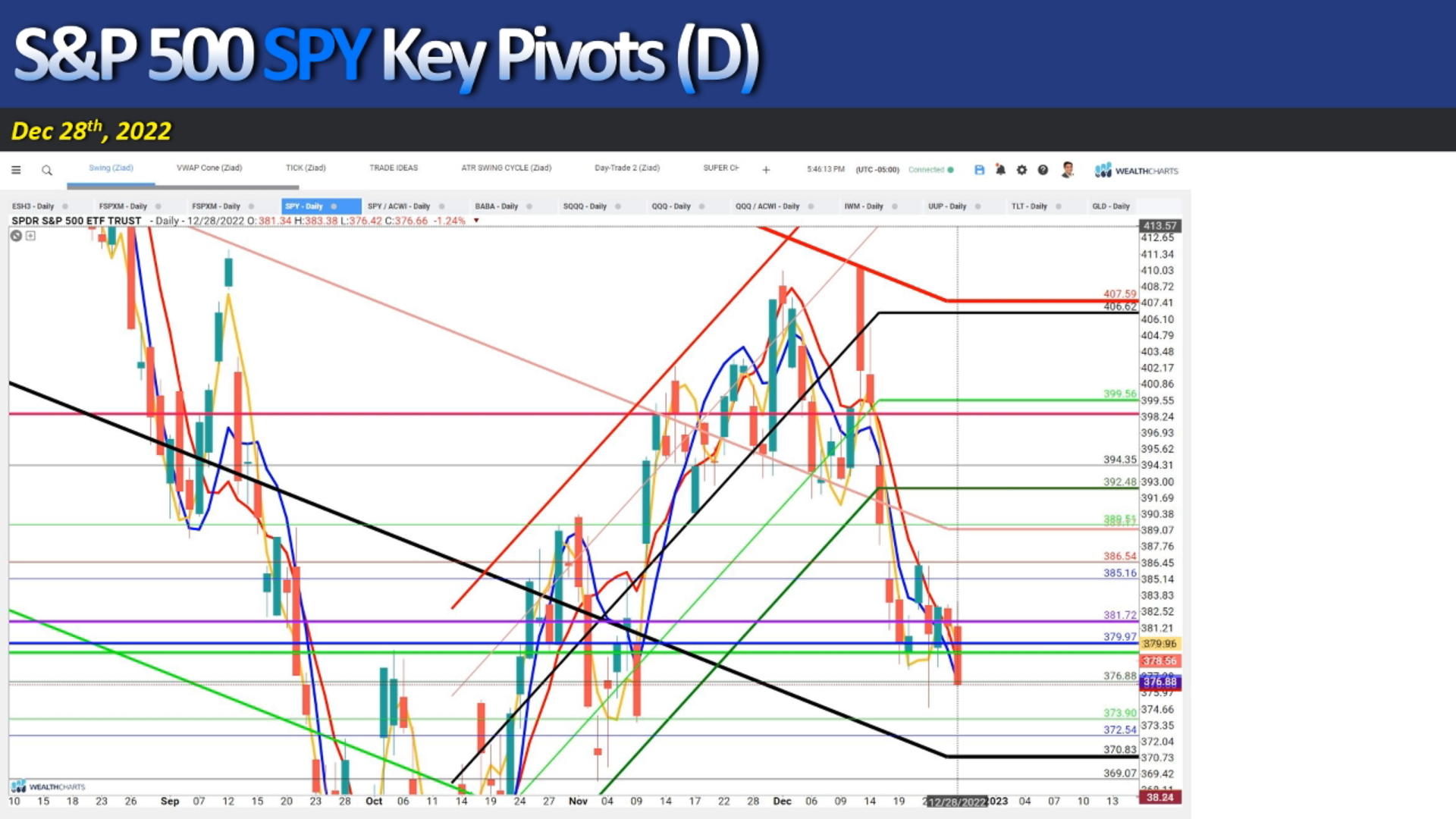Image resolution: width=1456 pixels, height=819 pixels.
Task: Click the 369.07 pivot level label
Action: 1120,773
